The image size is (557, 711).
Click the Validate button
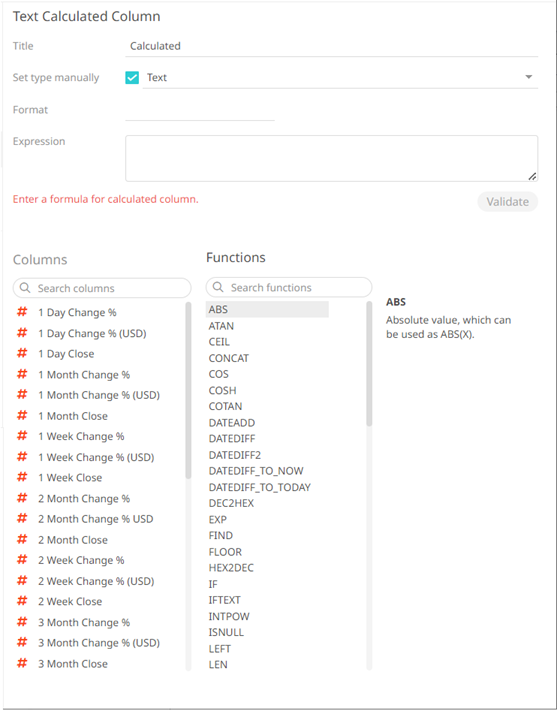(508, 202)
